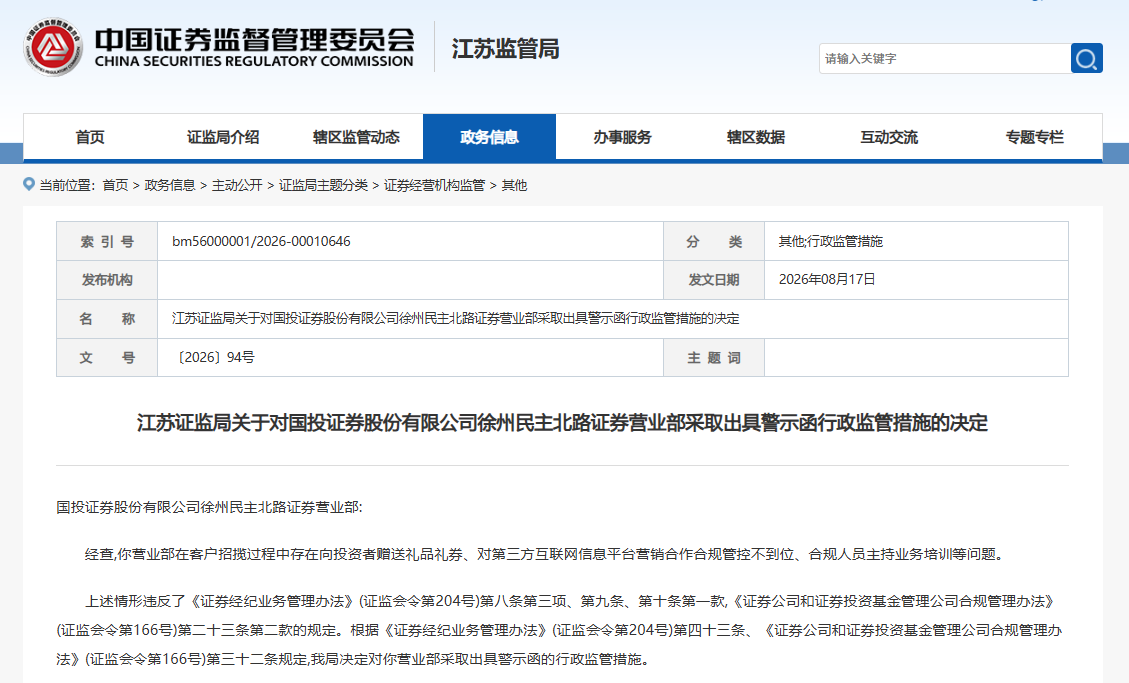Open the 辖区监管动态 navigation tab
1129x683 pixels.
356,137
